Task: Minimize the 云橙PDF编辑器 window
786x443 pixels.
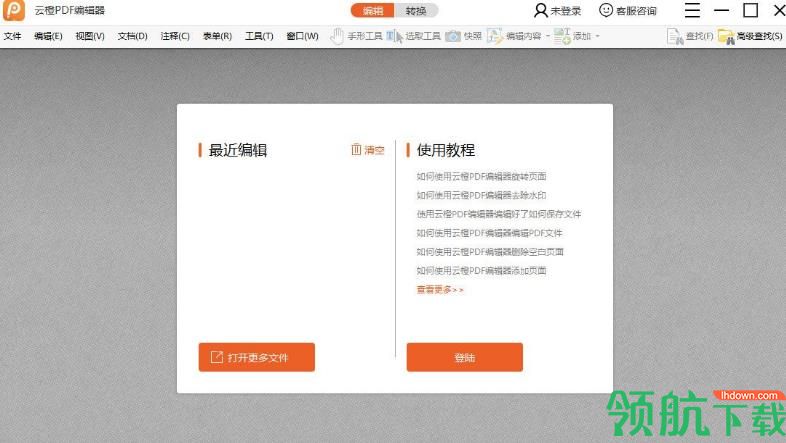Action: coord(721,10)
